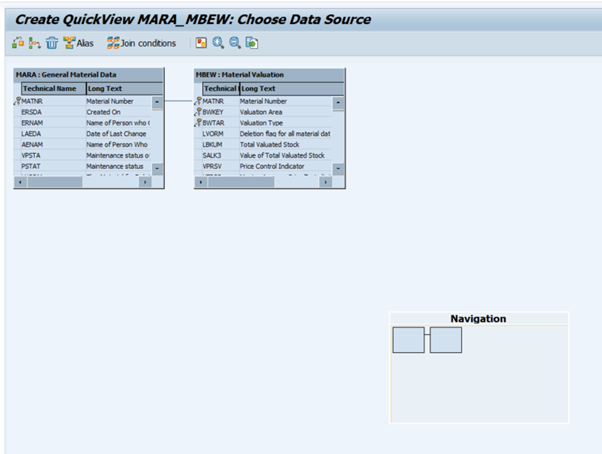This screenshot has height=454, width=602.
Task: Select the ERSDA field row
Action: point(83,112)
